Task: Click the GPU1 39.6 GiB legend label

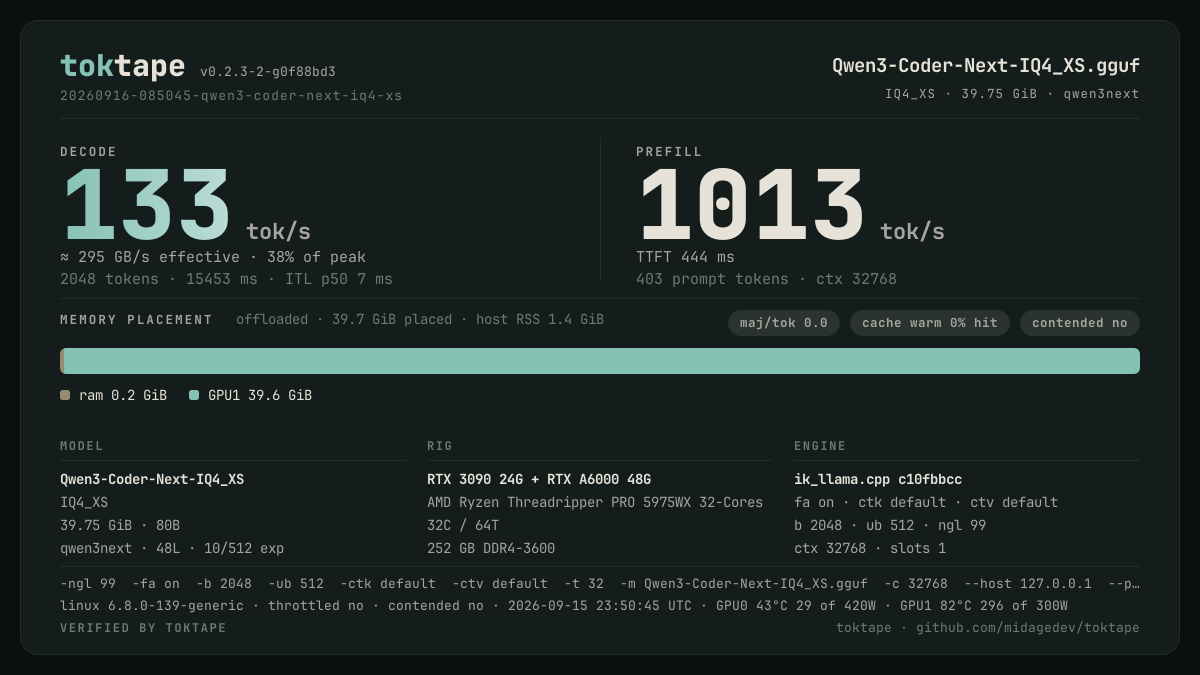Action: (x=260, y=395)
